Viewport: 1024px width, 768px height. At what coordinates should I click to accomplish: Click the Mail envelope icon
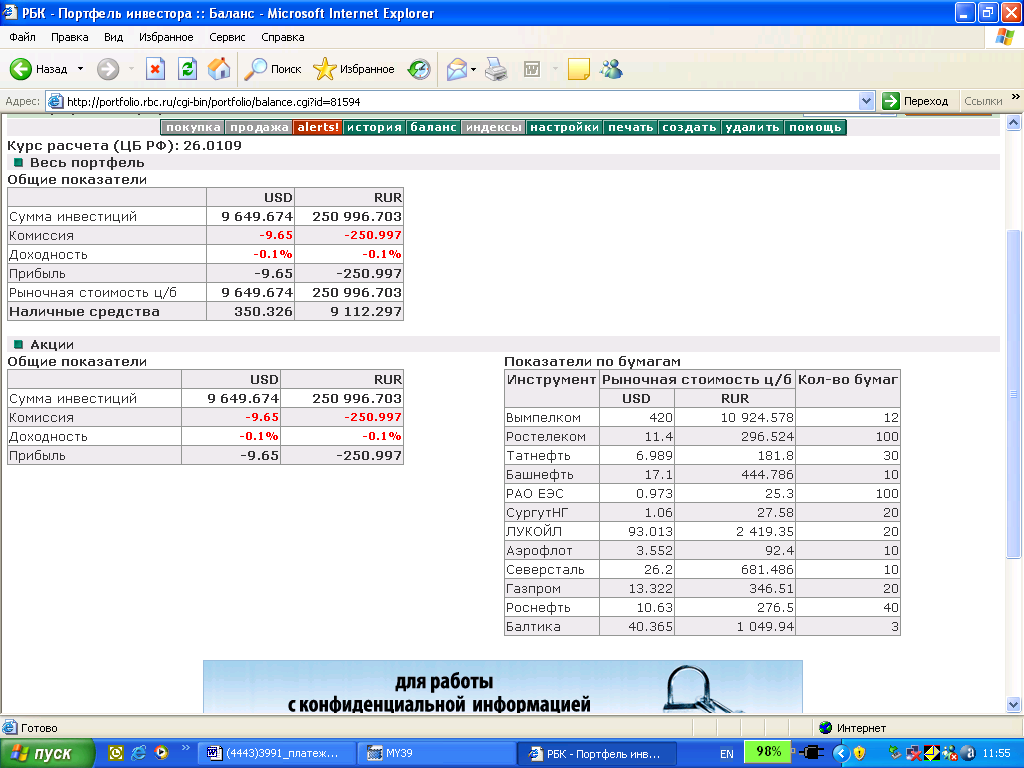457,69
